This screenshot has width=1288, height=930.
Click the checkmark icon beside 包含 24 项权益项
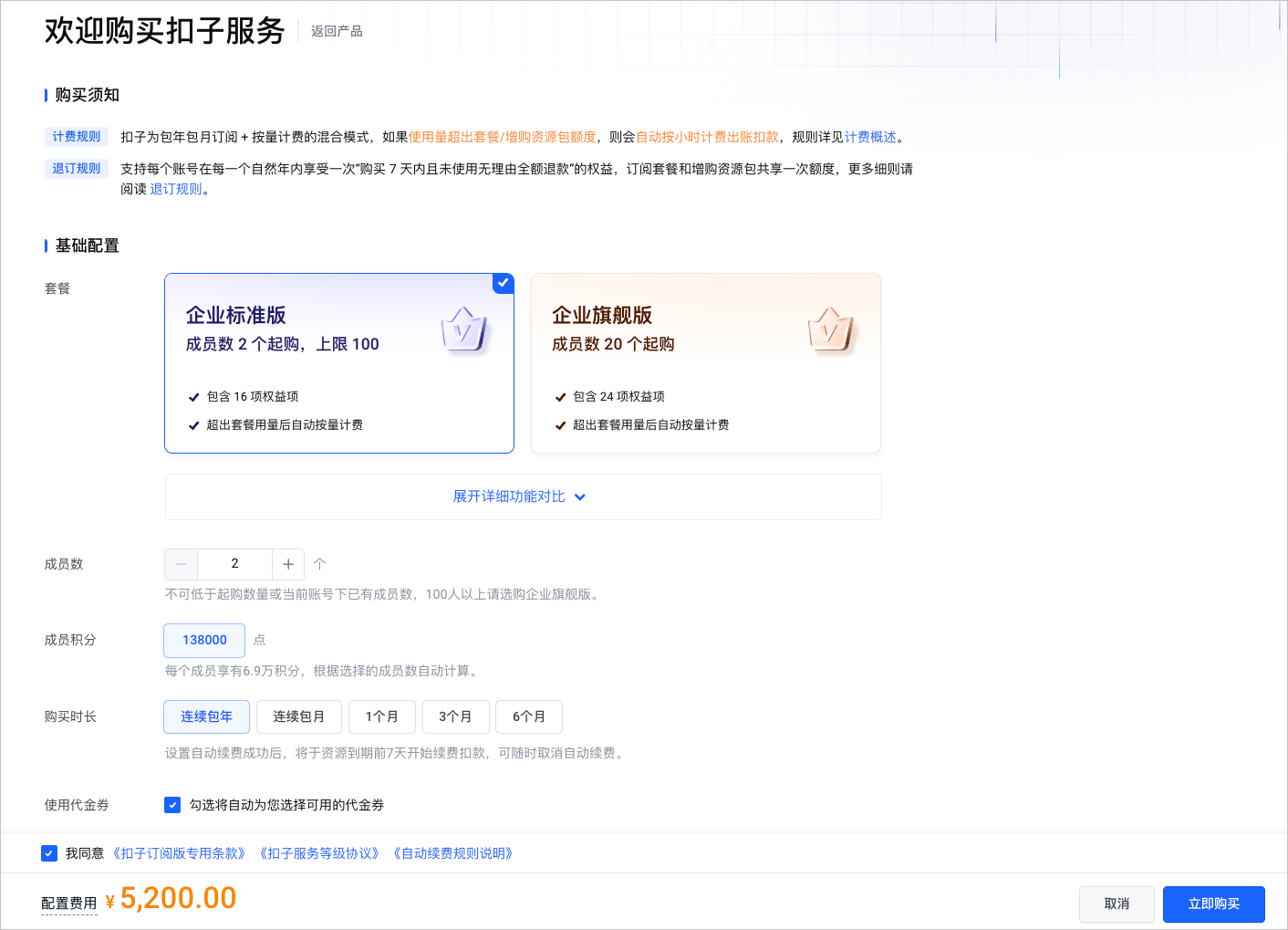pyautogui.click(x=559, y=396)
